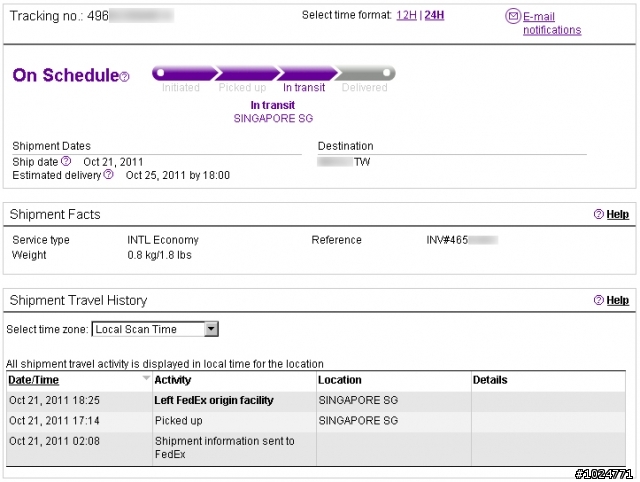Click the time zone dropdown arrow

pyautogui.click(x=210, y=328)
